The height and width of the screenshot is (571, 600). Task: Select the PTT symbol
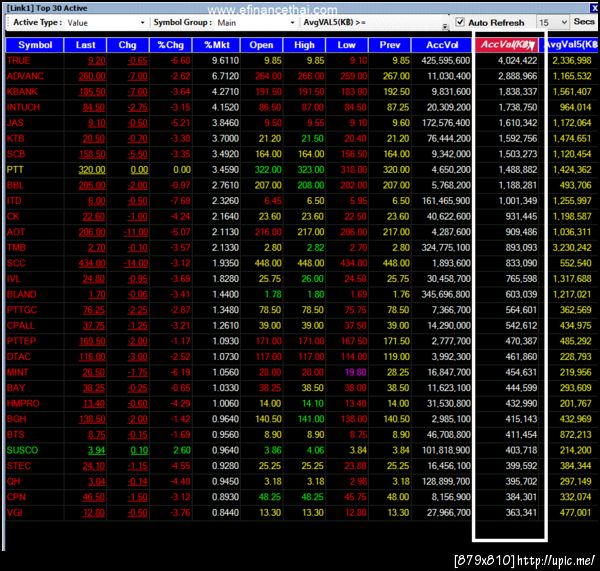point(15,170)
